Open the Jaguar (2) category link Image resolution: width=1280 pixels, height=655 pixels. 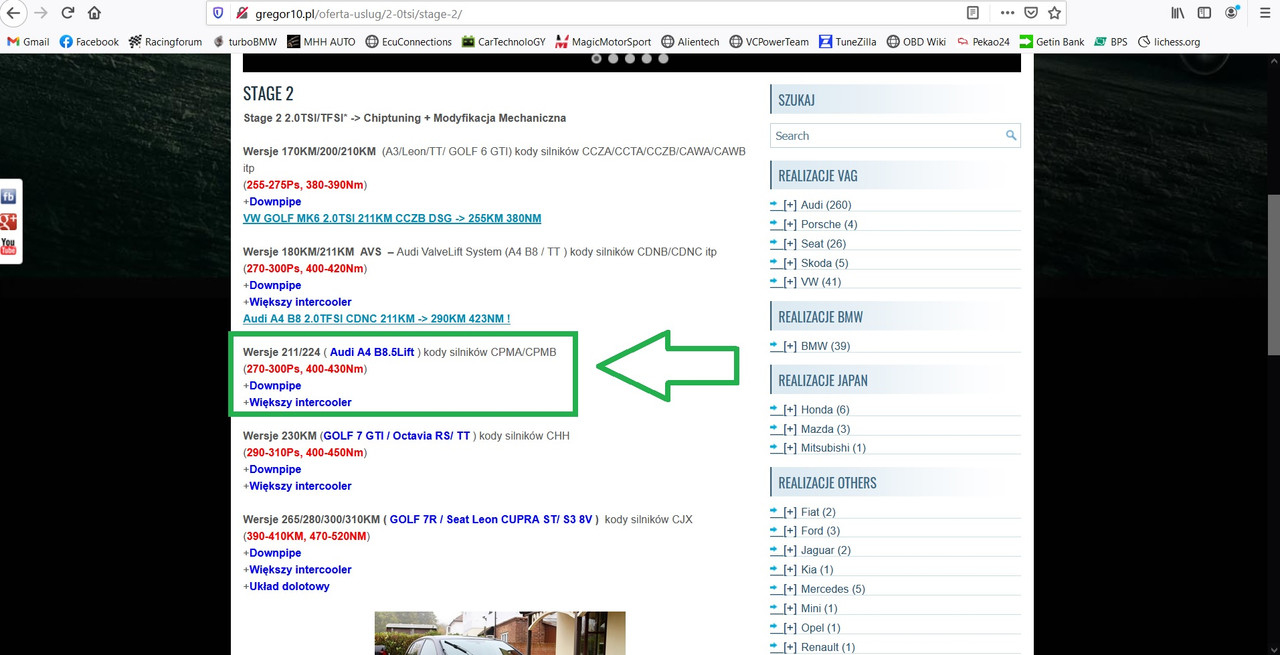(826, 550)
